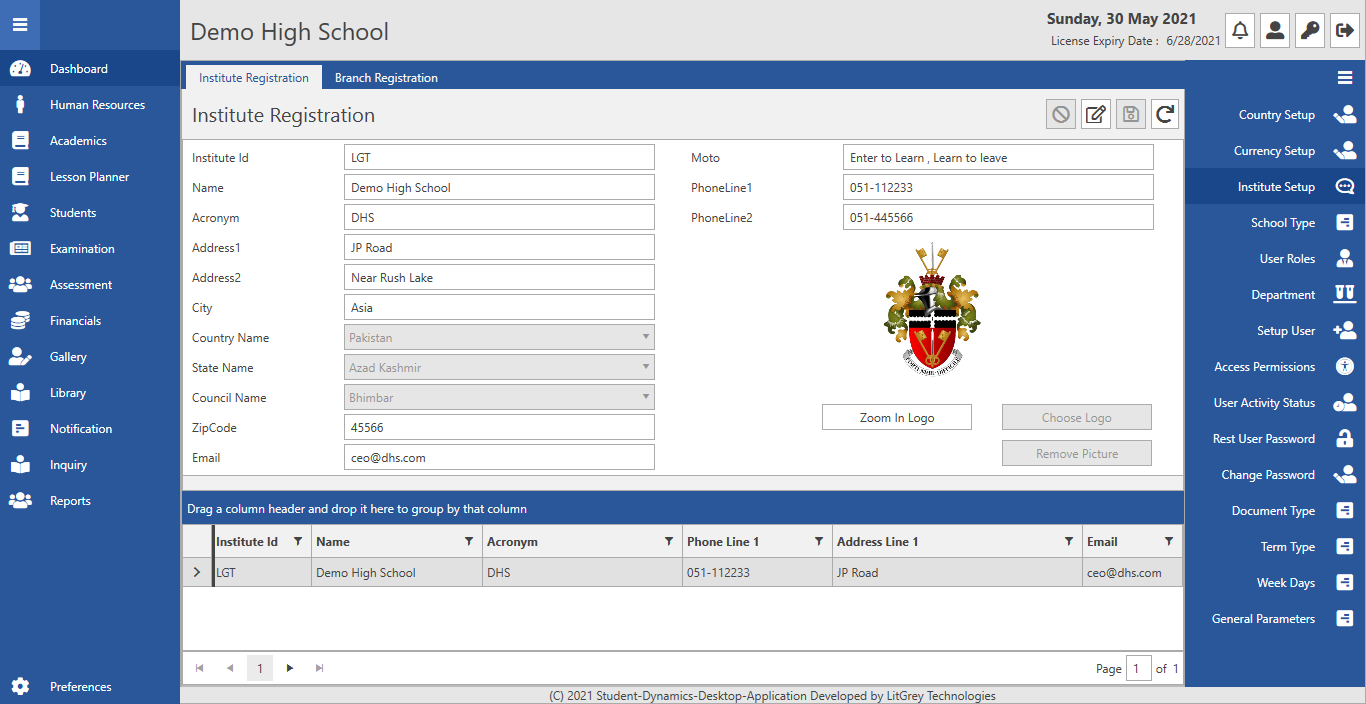Go to next page in grid pager
Viewport: 1366px width, 704px height.
tap(290, 668)
